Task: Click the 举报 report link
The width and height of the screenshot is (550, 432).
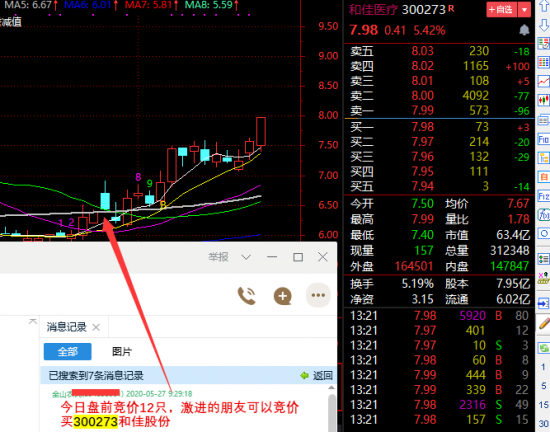Action: coord(218,257)
